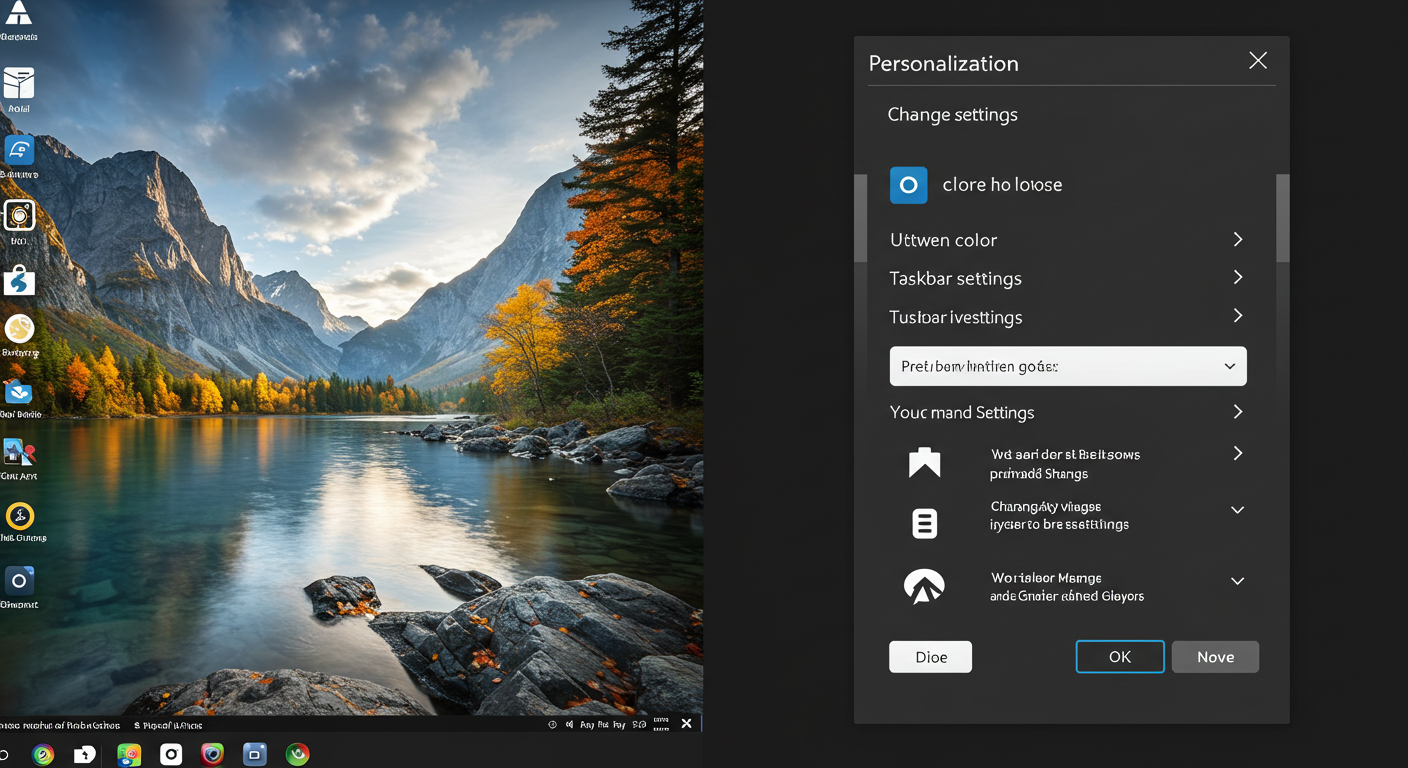Viewport: 1408px width, 768px height.
Task: Expand the chevron beside the notes settings row
Action: [x=1237, y=510]
